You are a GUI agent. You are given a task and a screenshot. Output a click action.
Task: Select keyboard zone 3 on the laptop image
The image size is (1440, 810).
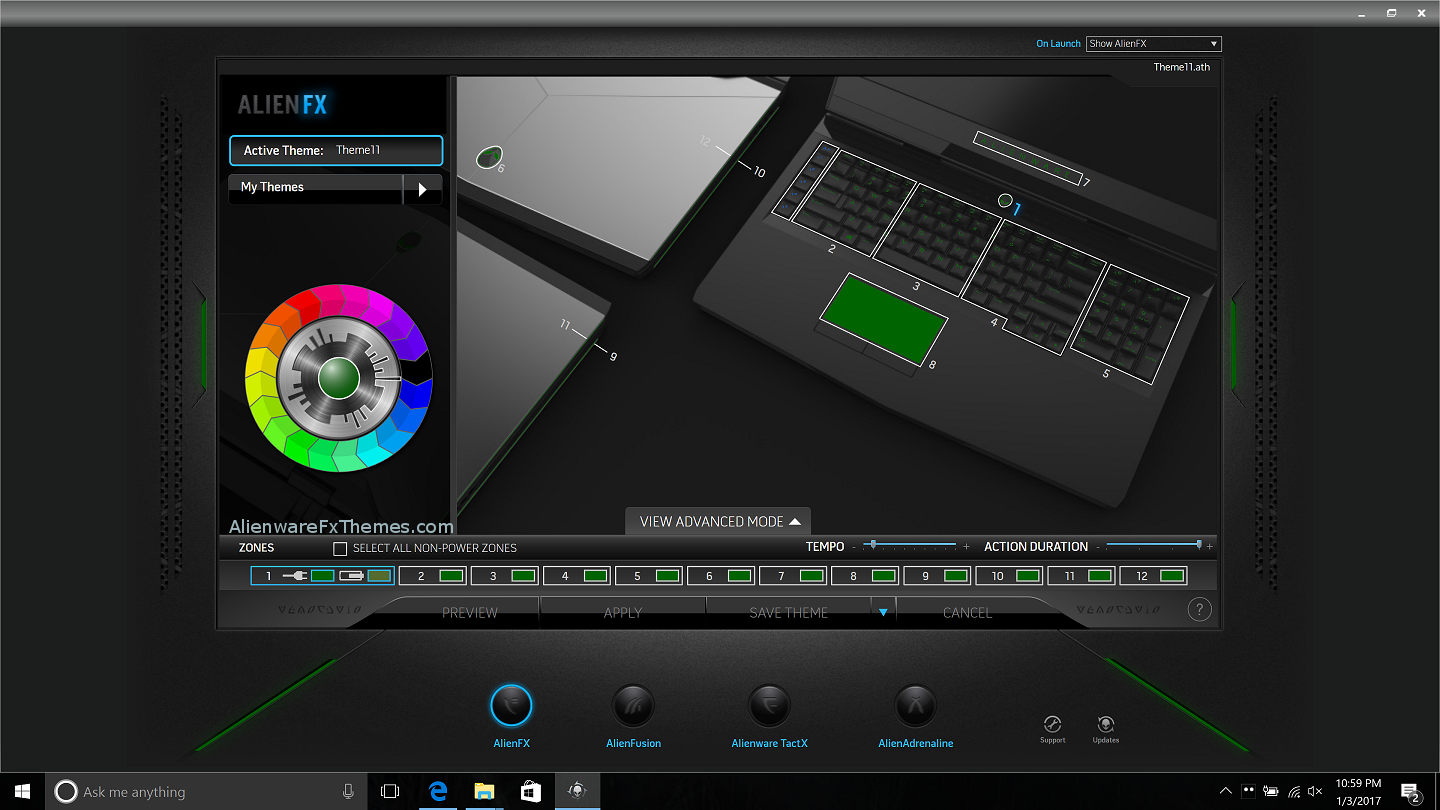935,238
